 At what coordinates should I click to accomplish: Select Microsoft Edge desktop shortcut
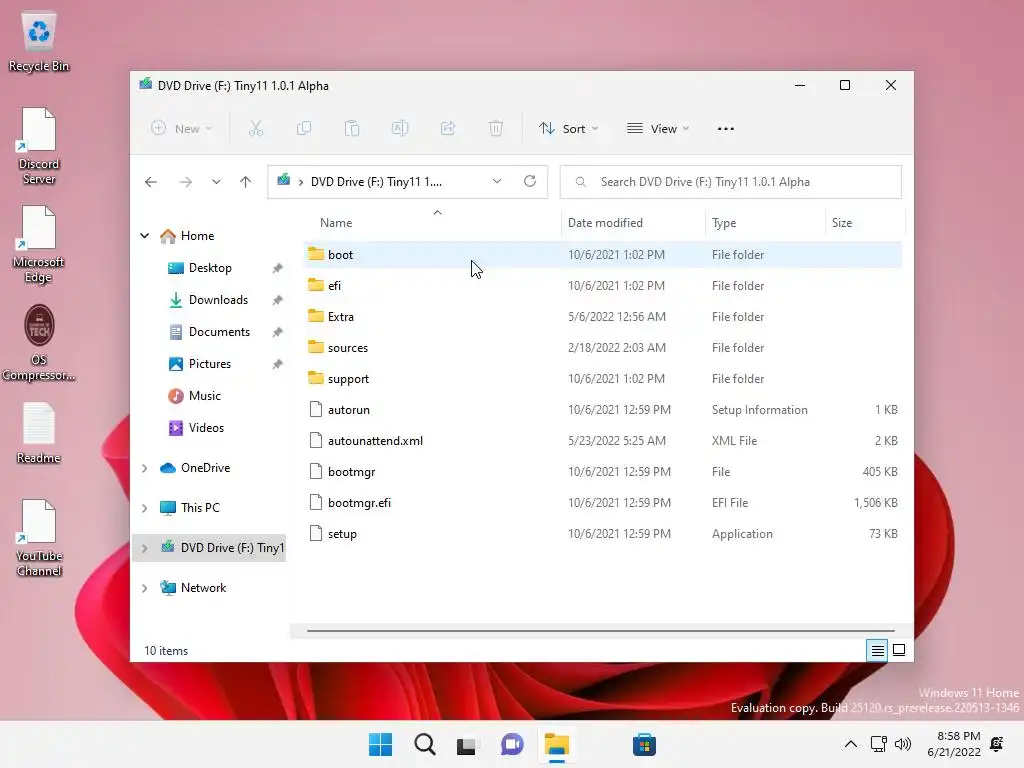(x=39, y=244)
